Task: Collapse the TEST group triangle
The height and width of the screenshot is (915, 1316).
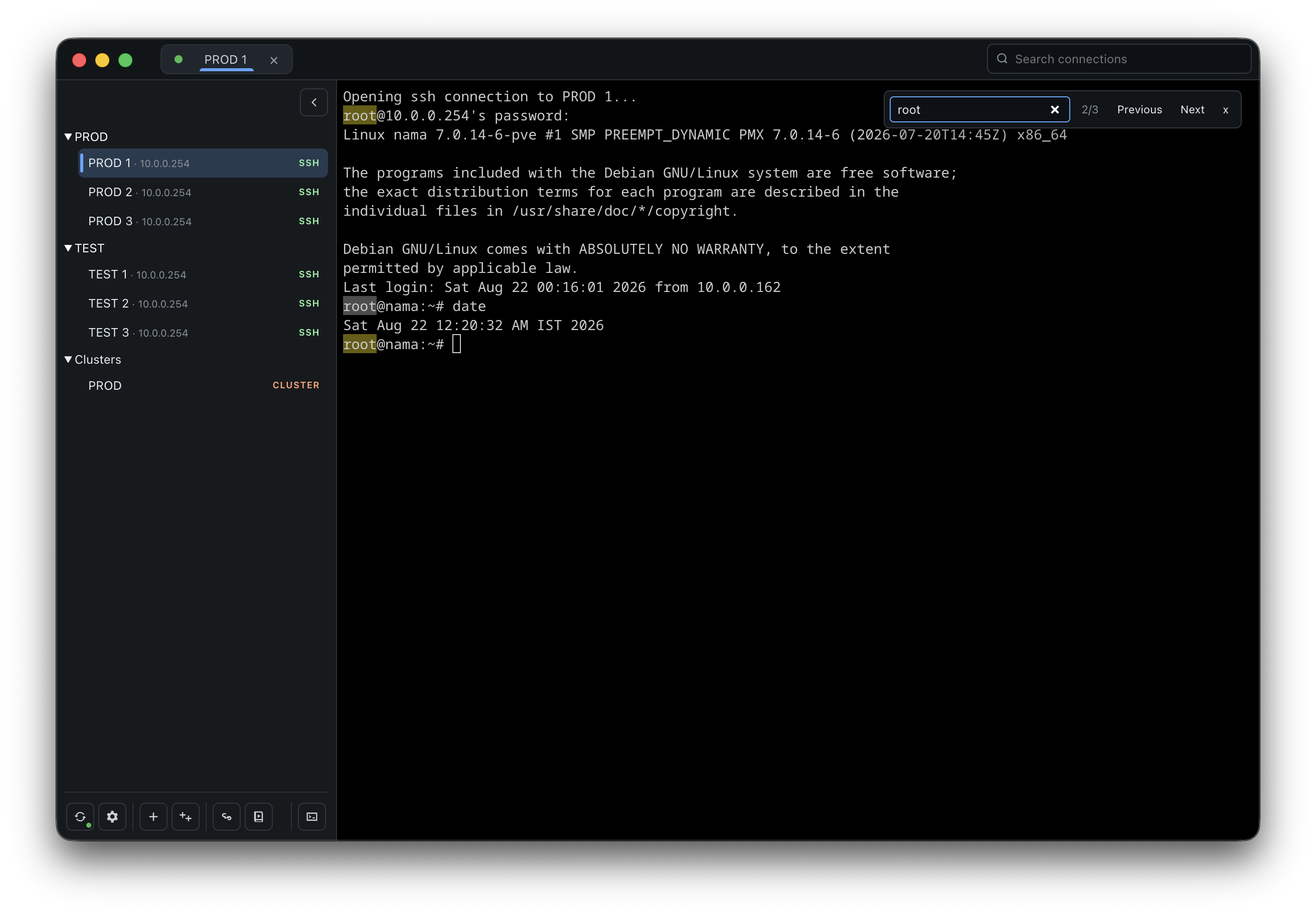Action: point(68,248)
